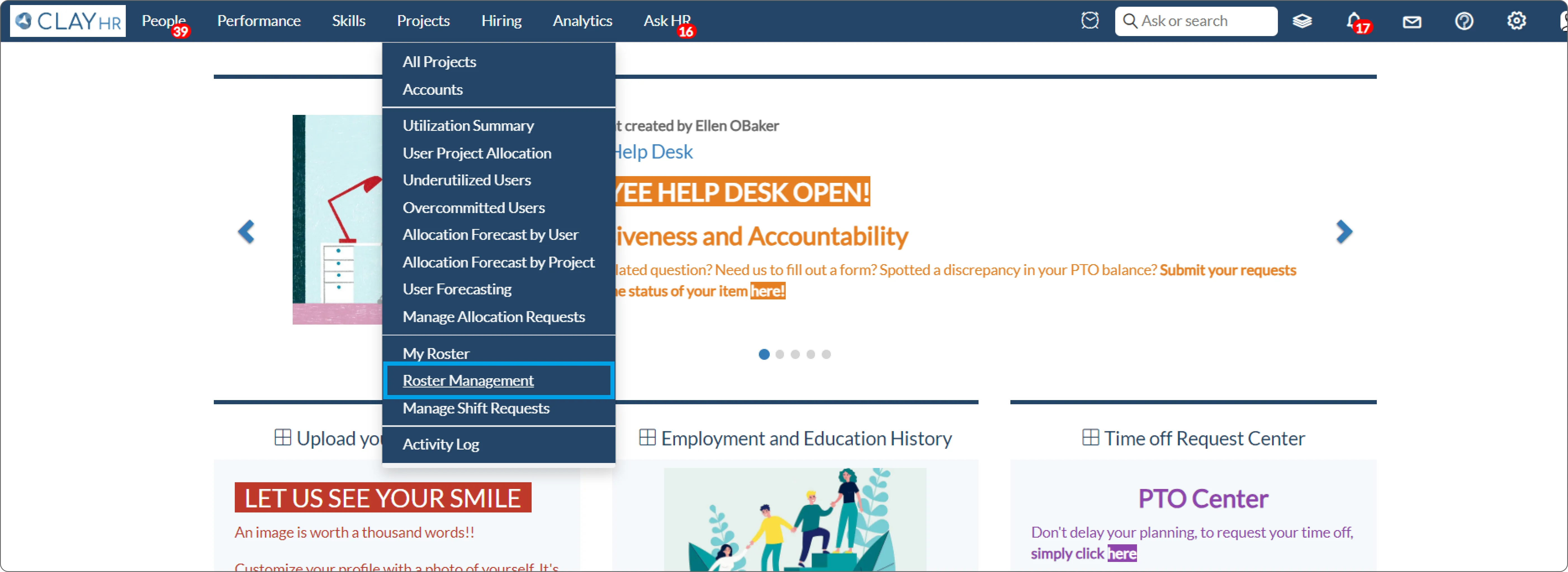Open the settings gear icon
The width and height of the screenshot is (1568, 572).
[1516, 21]
